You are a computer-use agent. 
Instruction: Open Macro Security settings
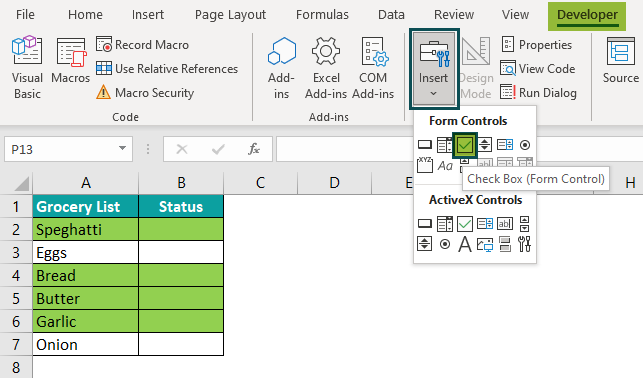[145, 93]
